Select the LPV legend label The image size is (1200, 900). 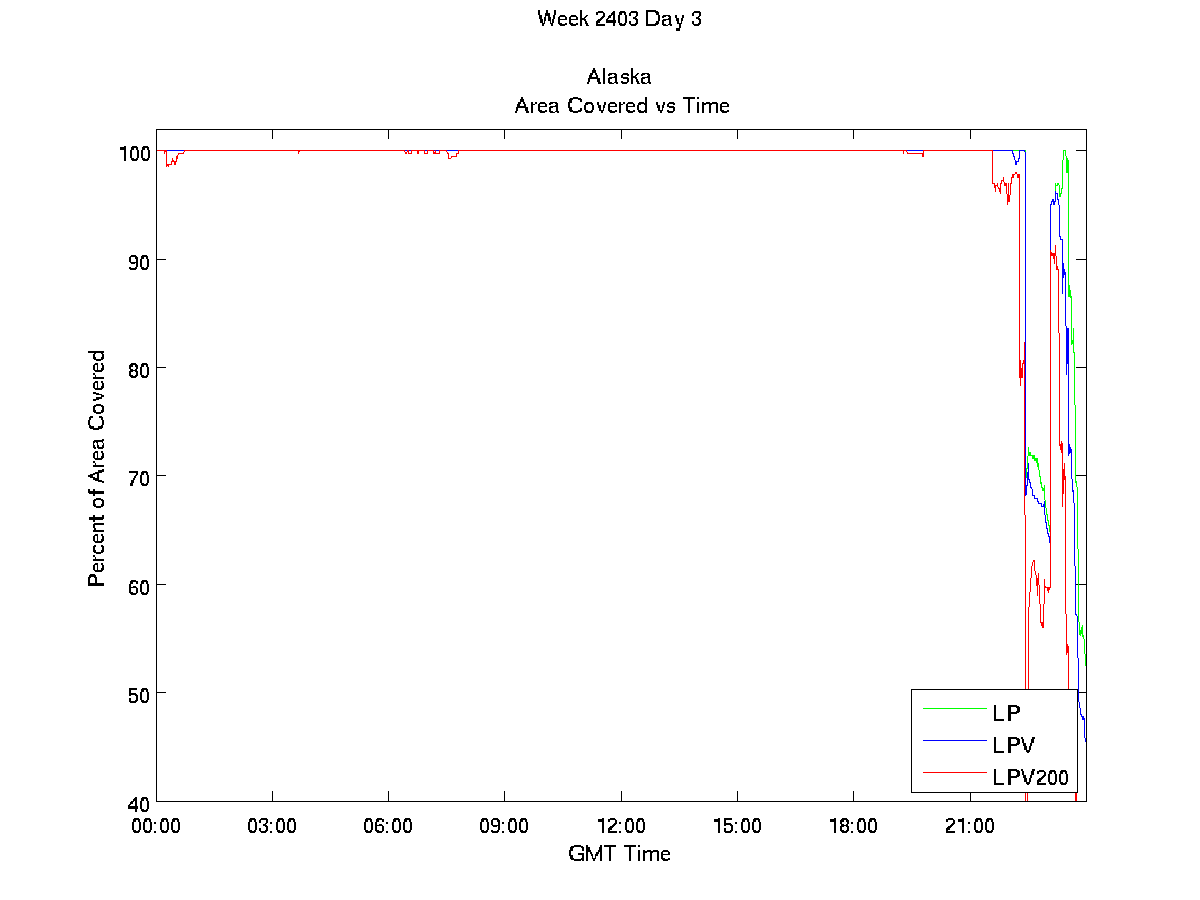tap(1015, 745)
